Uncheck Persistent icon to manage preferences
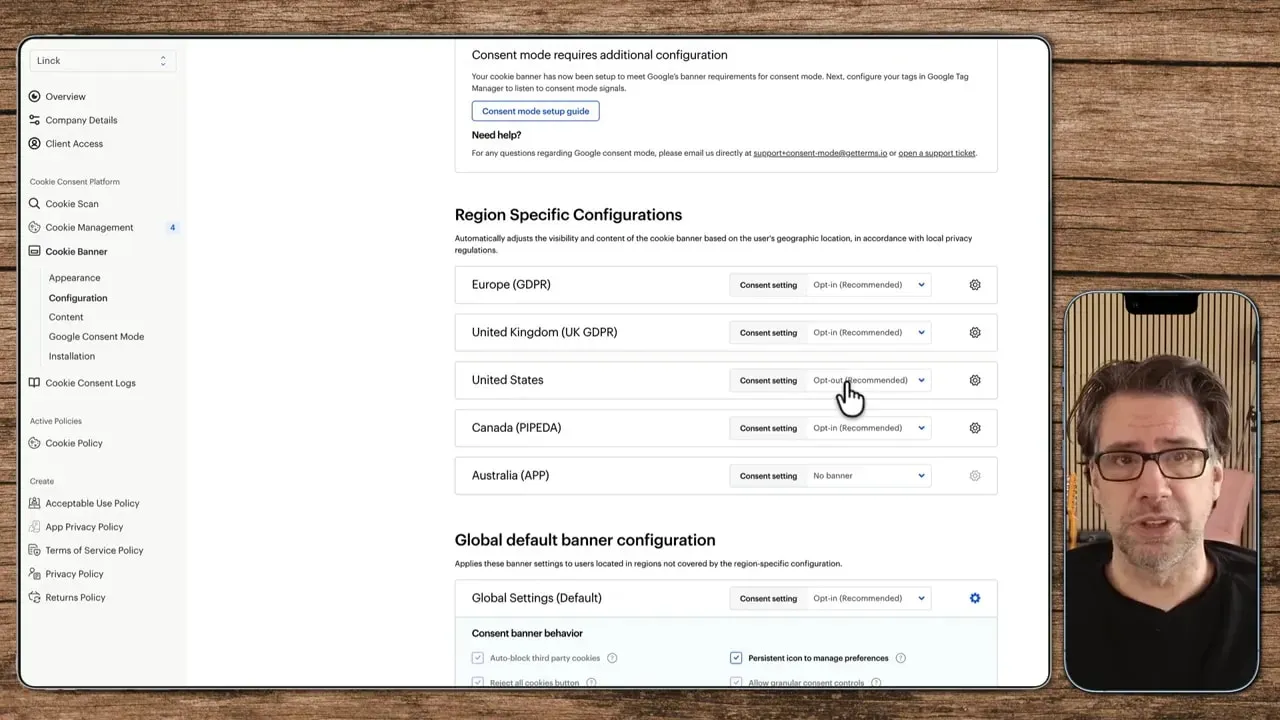This screenshot has height=720, width=1280. coord(736,658)
